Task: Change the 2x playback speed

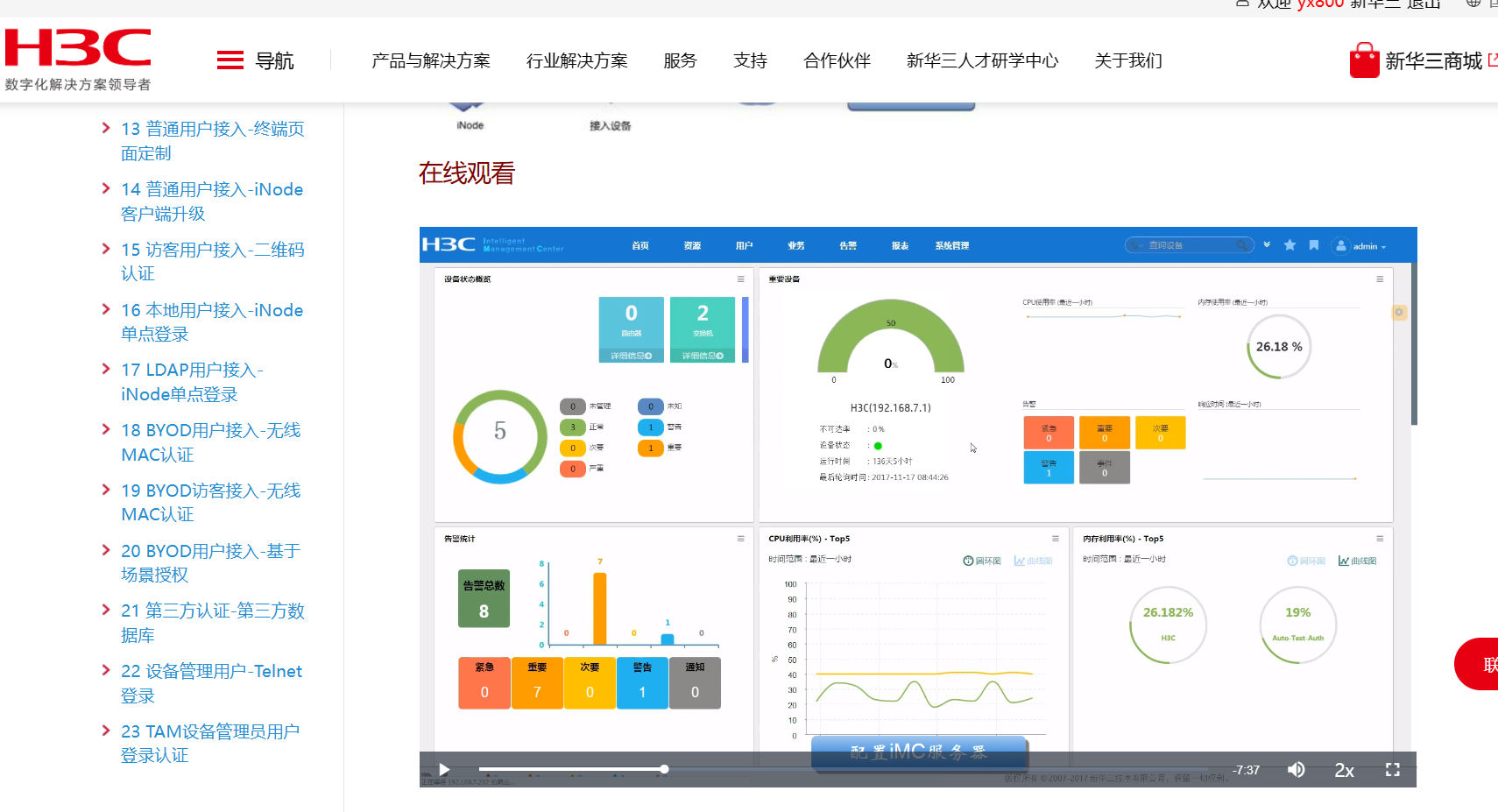Action: point(1344,770)
